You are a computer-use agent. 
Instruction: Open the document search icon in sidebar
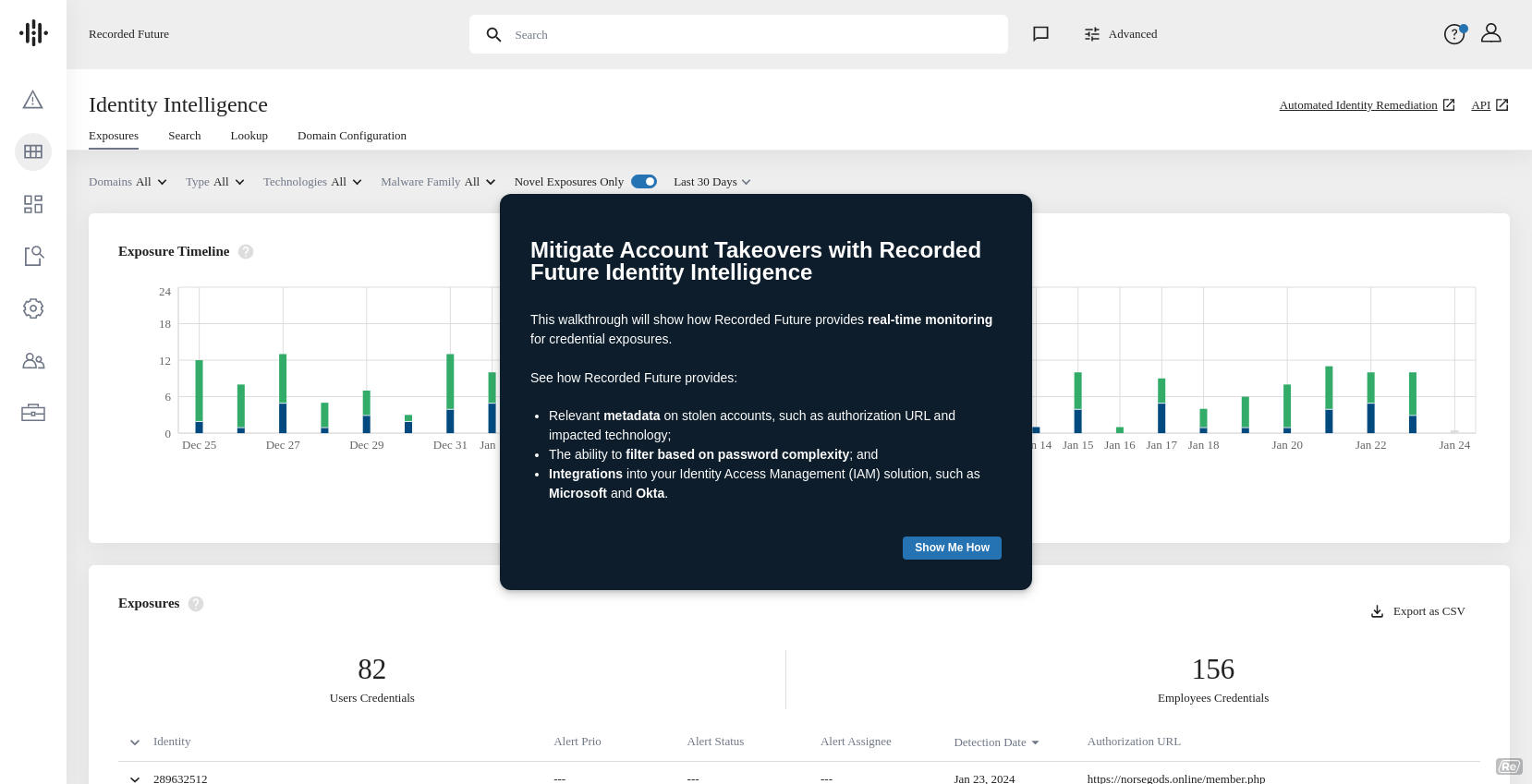(33, 256)
